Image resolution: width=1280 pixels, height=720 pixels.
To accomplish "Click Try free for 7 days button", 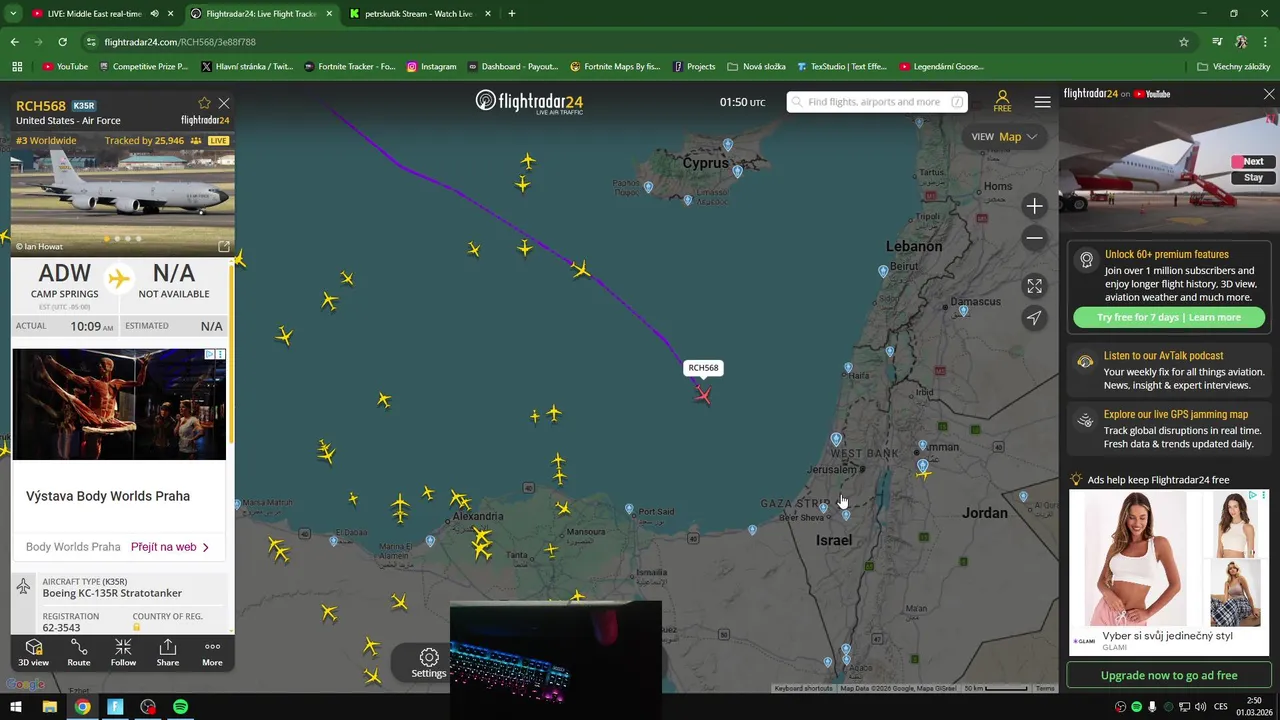I will pyautogui.click(x=1168, y=317).
